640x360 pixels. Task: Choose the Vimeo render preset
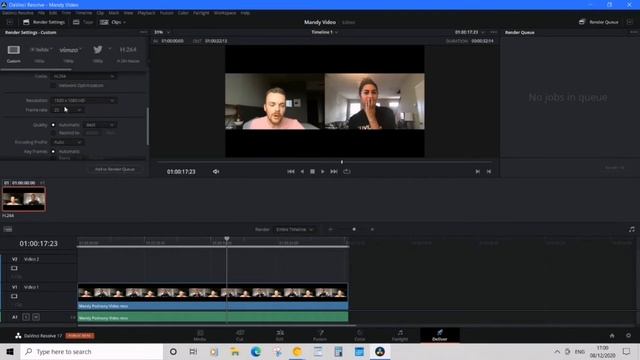coord(69,54)
